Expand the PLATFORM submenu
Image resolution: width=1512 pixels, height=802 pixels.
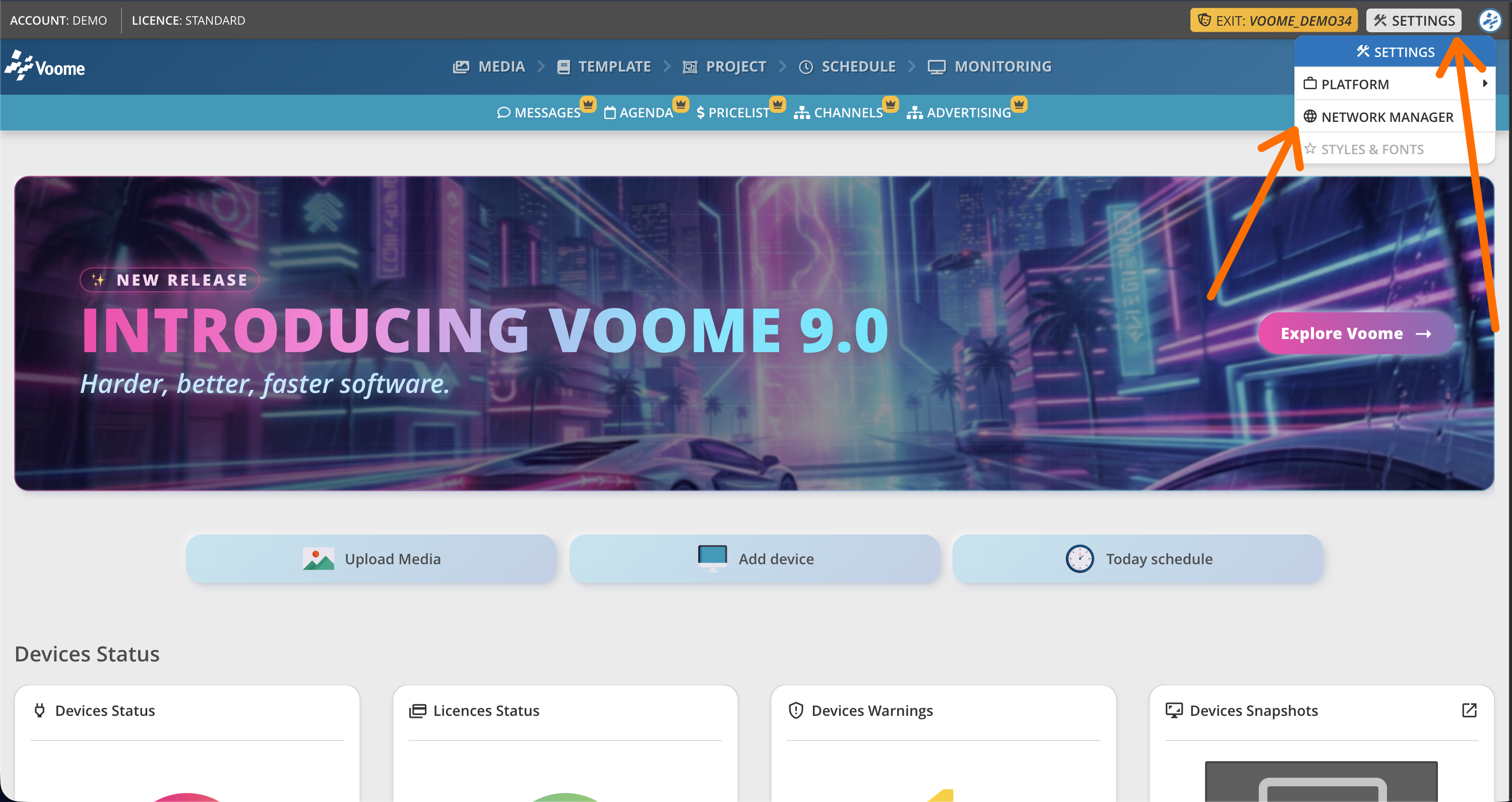click(x=1395, y=84)
